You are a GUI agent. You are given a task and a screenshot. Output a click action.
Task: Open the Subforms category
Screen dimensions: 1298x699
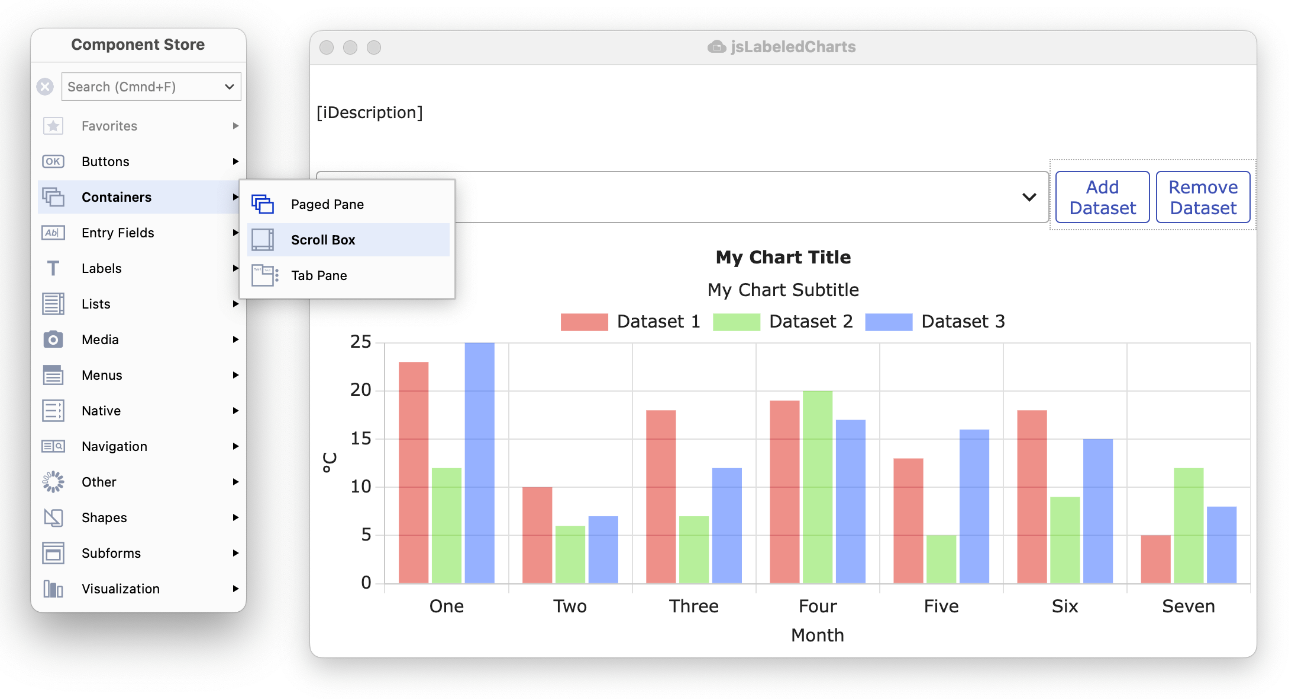pyautogui.click(x=140, y=553)
